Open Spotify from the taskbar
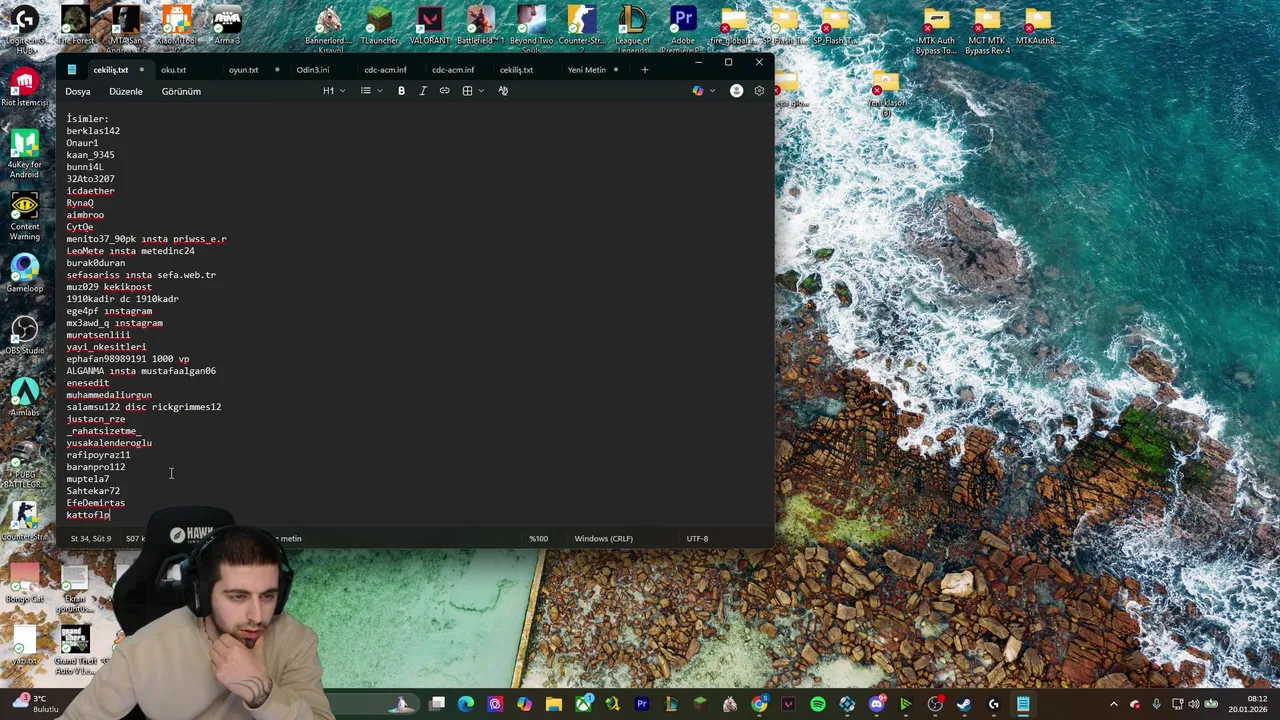The width and height of the screenshot is (1280, 720). [x=818, y=704]
